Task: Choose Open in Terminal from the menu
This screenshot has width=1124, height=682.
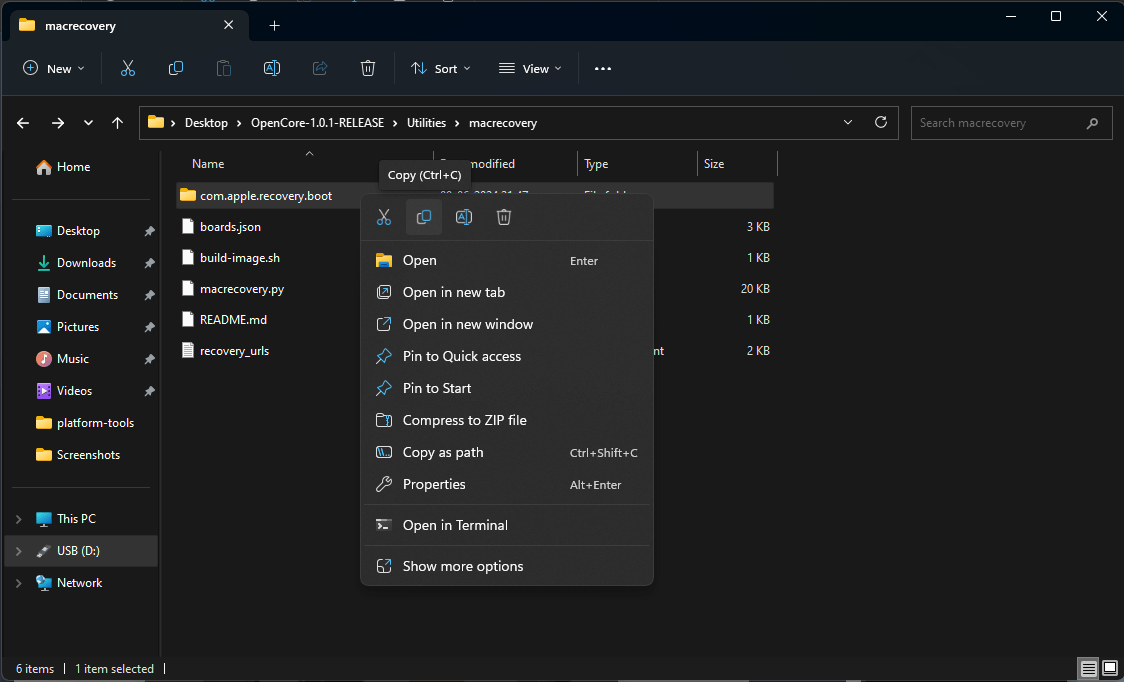Action: pos(455,525)
